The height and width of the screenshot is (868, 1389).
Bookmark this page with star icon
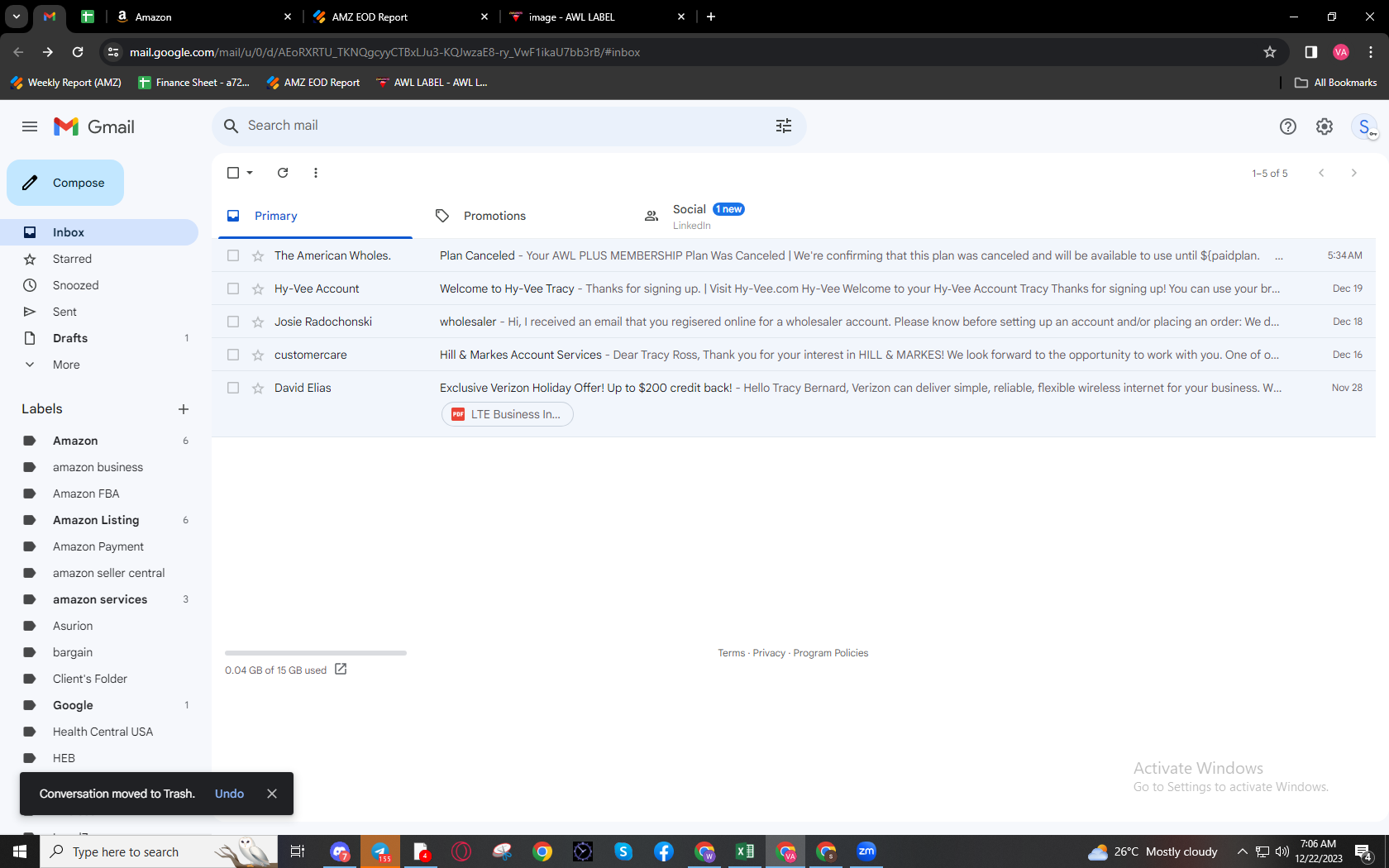tap(1270, 52)
